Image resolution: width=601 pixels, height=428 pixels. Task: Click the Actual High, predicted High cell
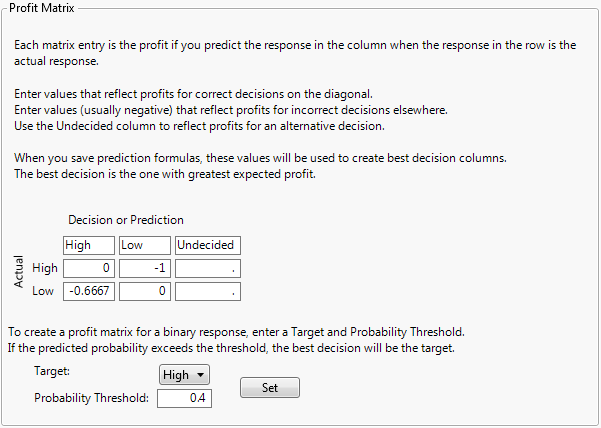coord(88,268)
